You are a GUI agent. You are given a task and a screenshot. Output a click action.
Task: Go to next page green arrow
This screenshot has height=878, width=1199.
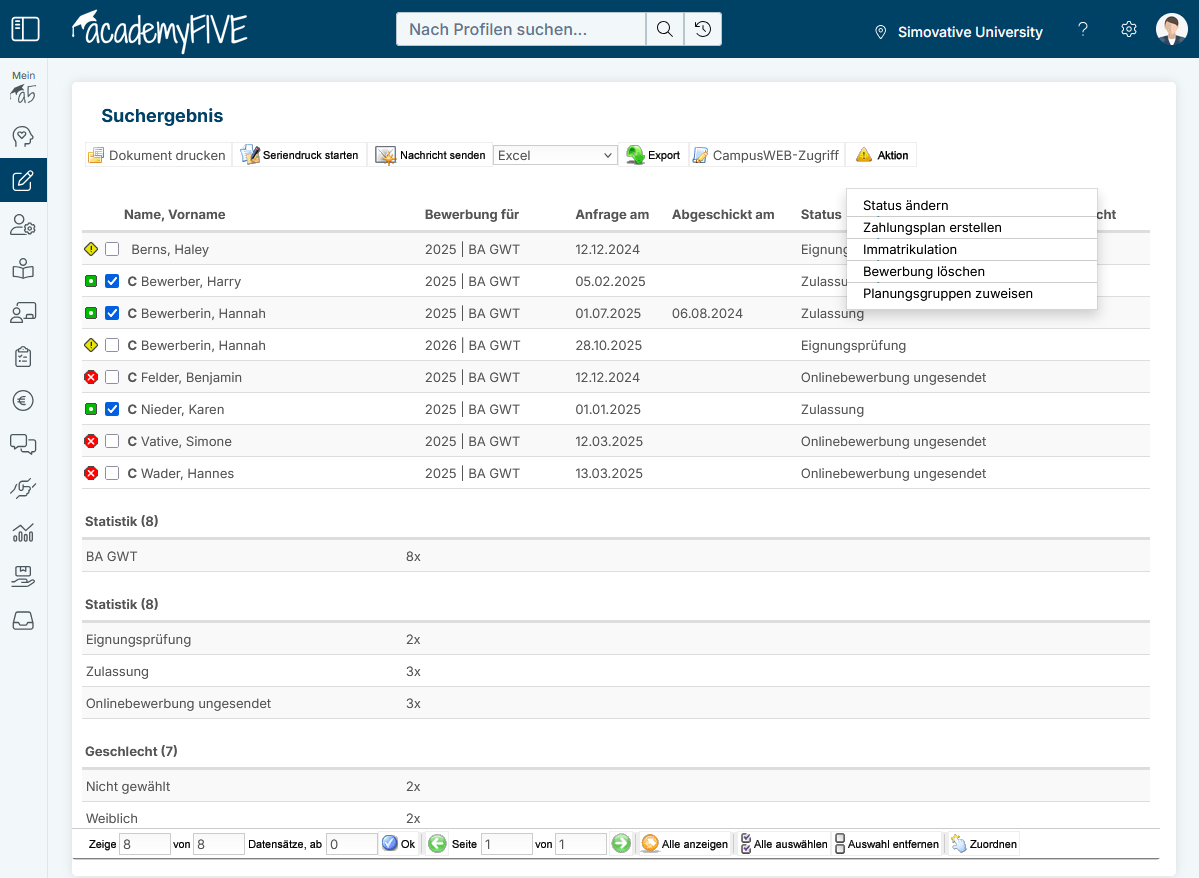click(x=621, y=844)
